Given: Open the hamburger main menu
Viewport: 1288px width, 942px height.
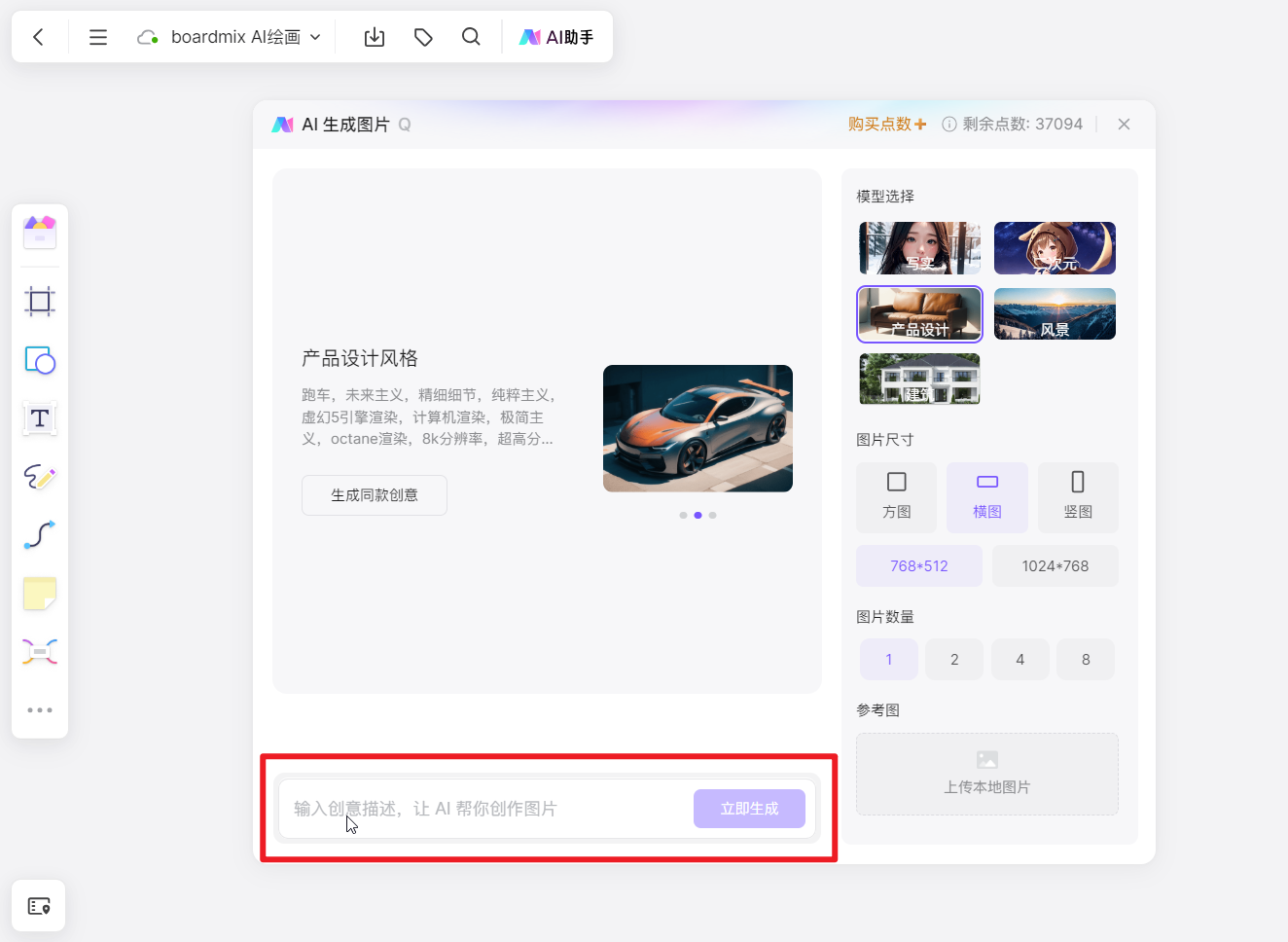Looking at the screenshot, I should (x=98, y=37).
